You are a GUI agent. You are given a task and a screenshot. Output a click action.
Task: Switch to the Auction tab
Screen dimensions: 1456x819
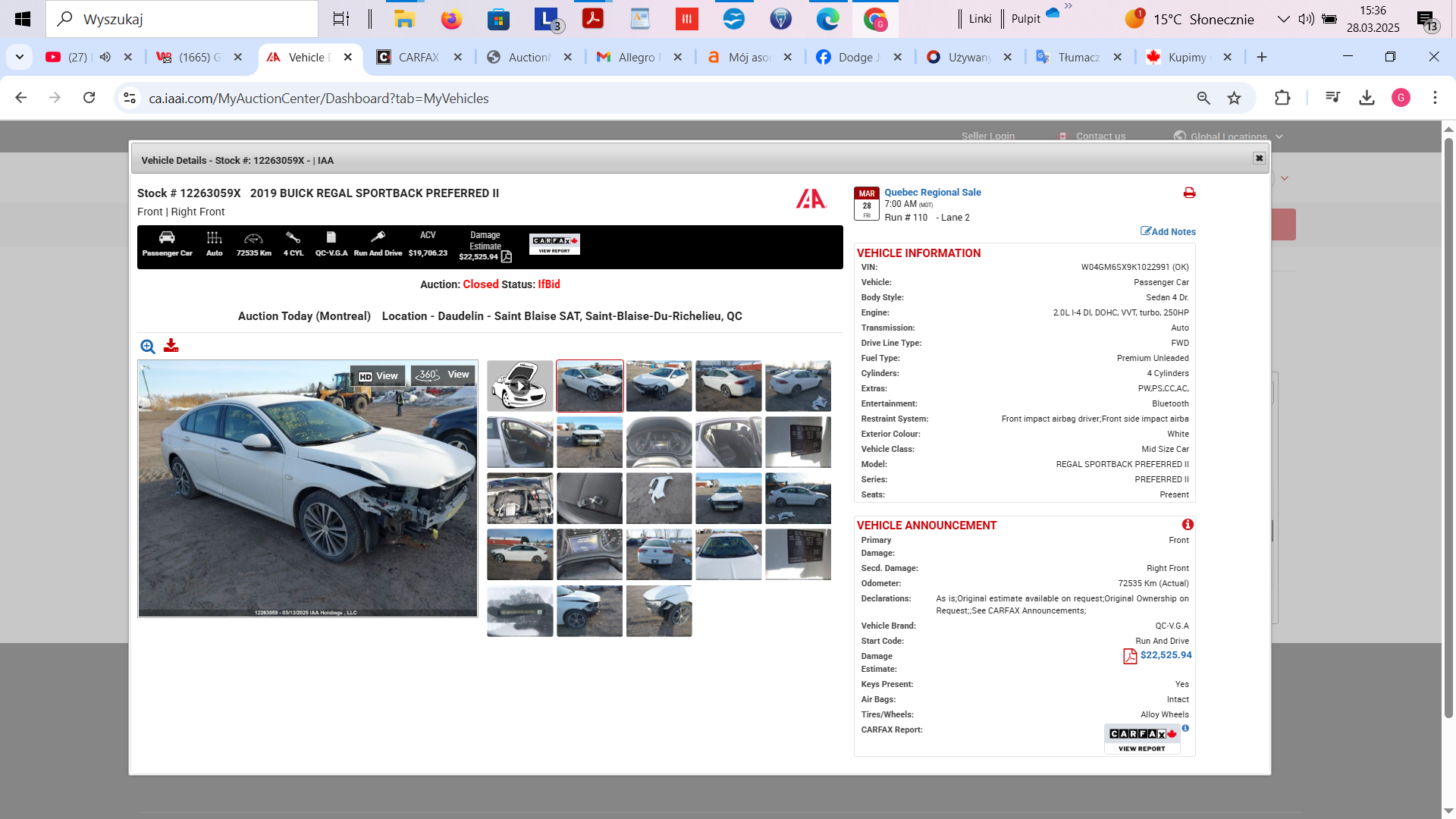coord(529,57)
